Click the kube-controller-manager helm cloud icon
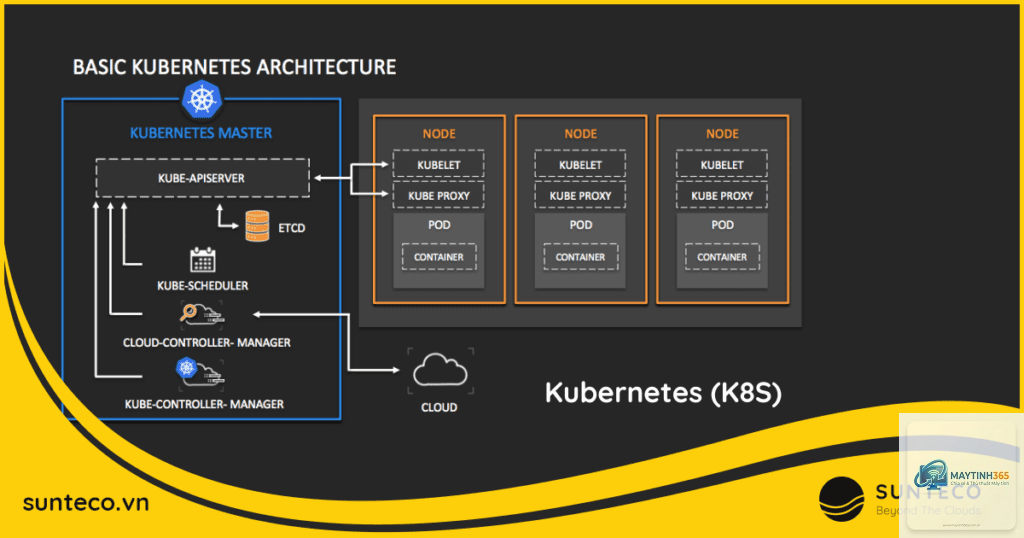This screenshot has width=1024, height=538. pyautogui.click(x=200, y=372)
